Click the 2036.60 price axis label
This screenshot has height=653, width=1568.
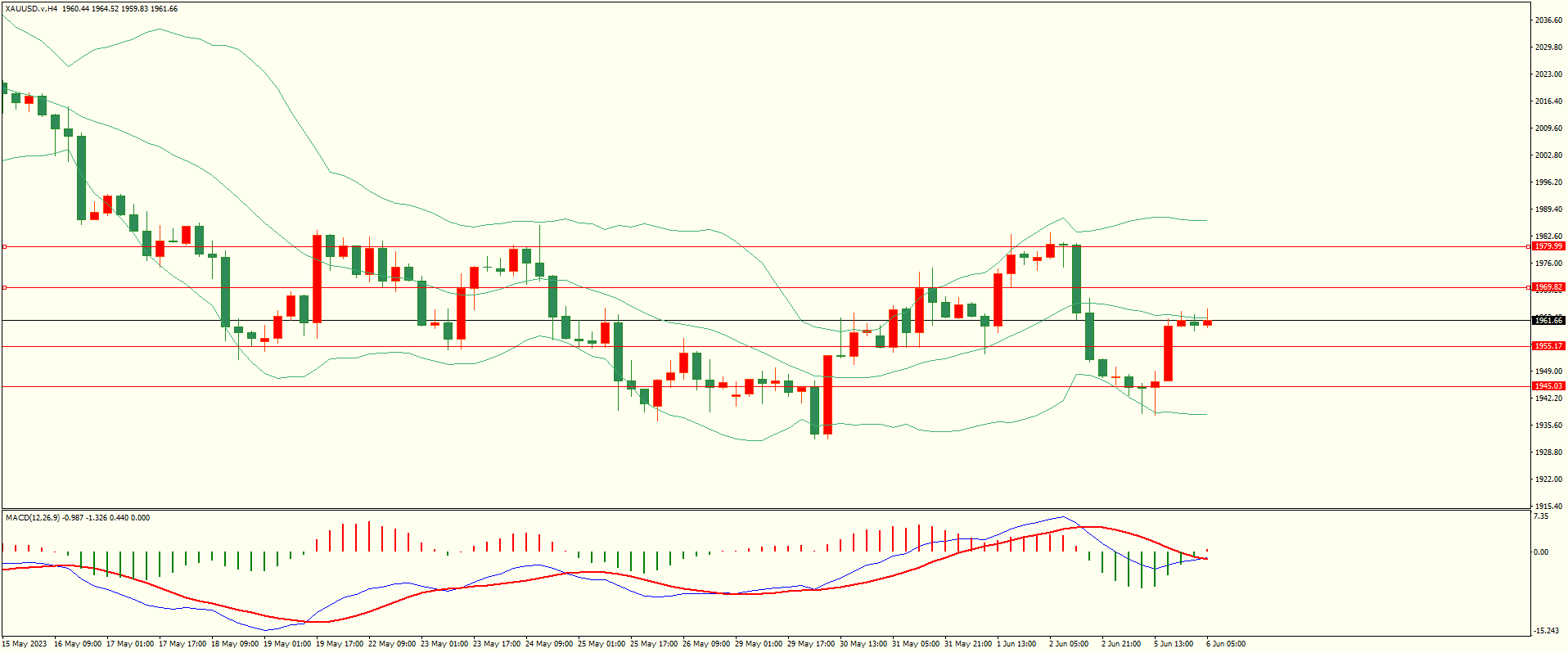1549,20
